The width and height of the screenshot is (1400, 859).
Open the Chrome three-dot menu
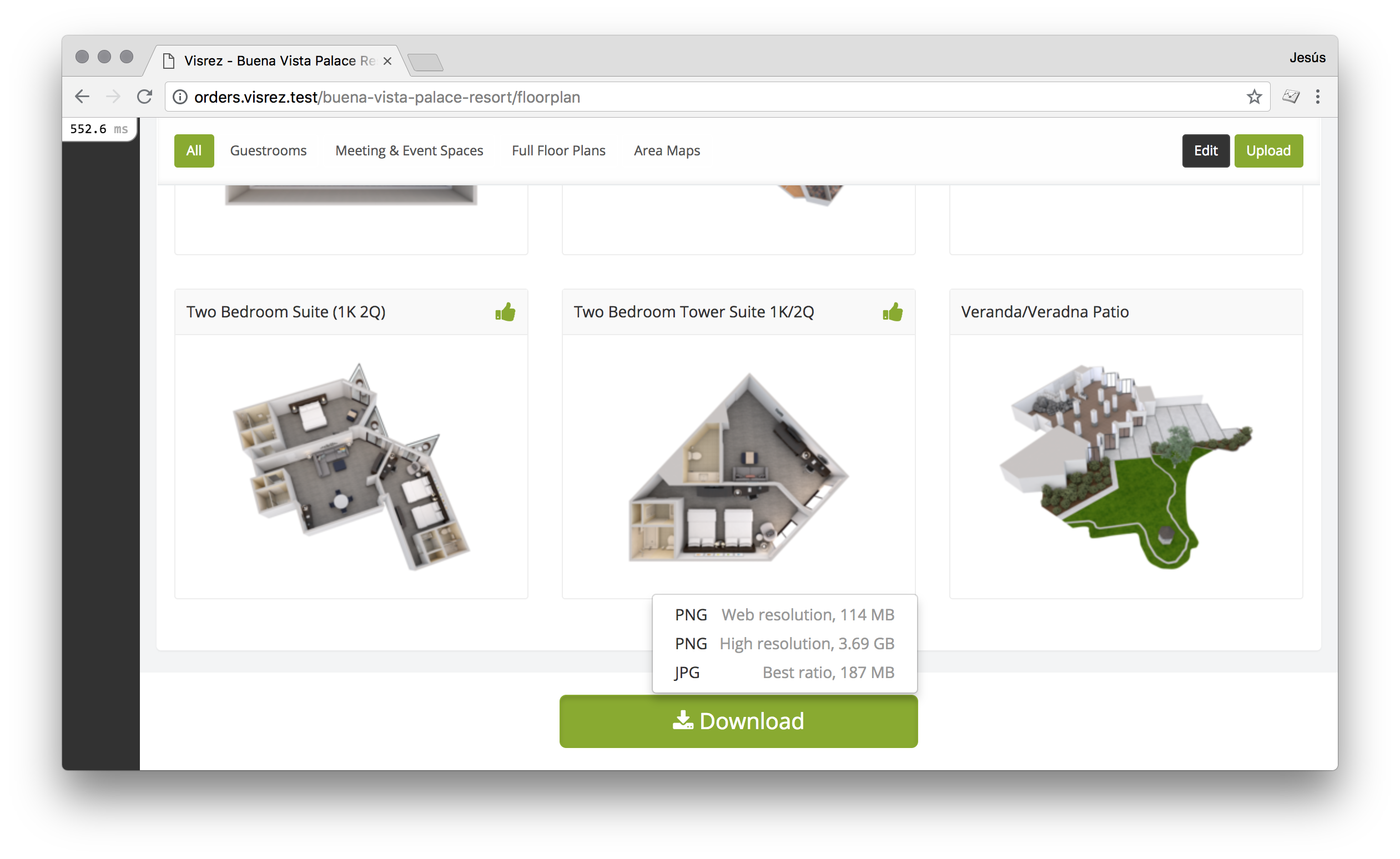pos(1318,97)
